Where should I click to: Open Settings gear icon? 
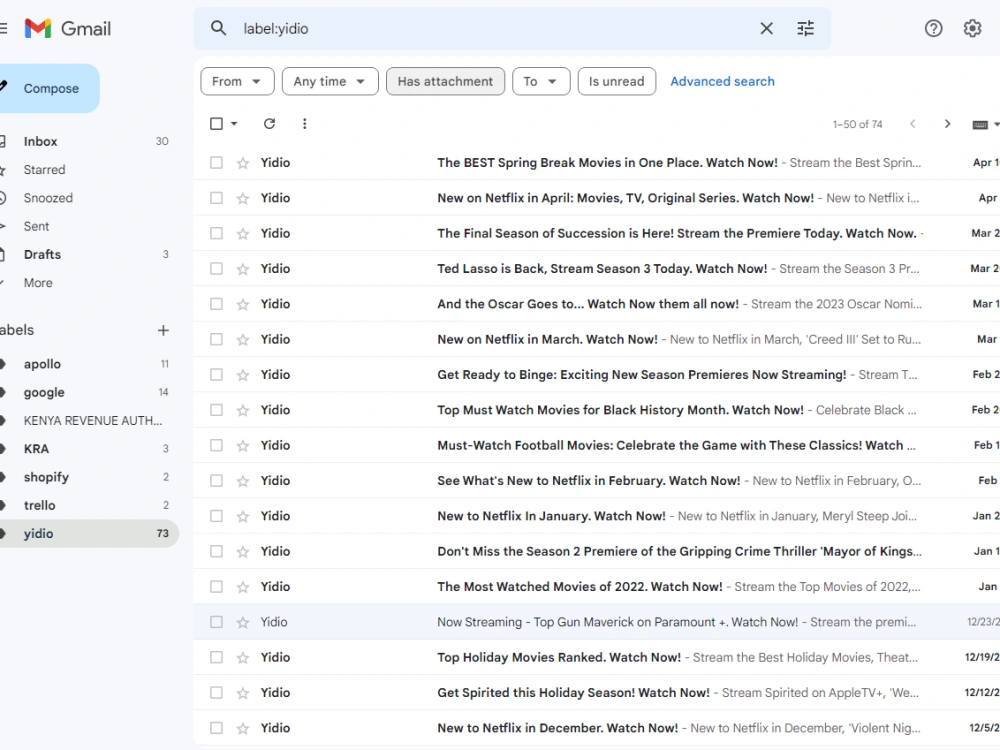pos(973,28)
